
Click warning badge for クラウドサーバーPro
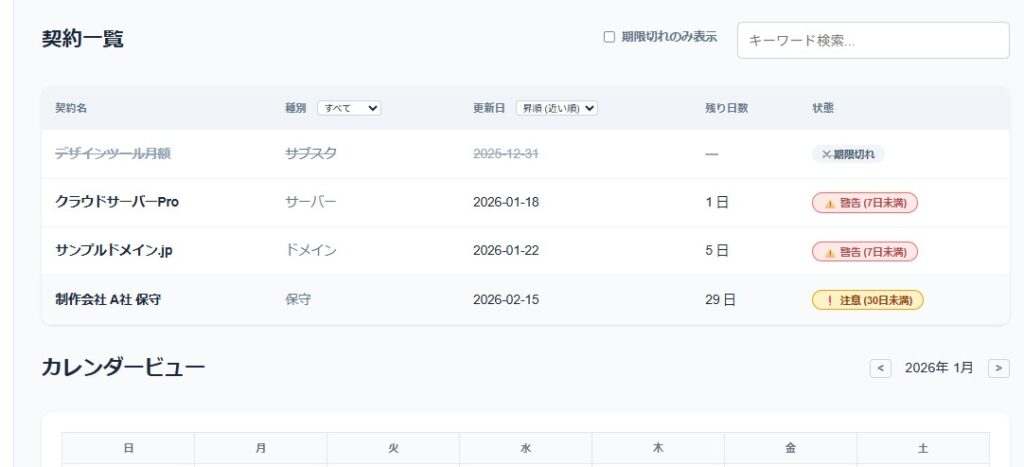[864, 203]
